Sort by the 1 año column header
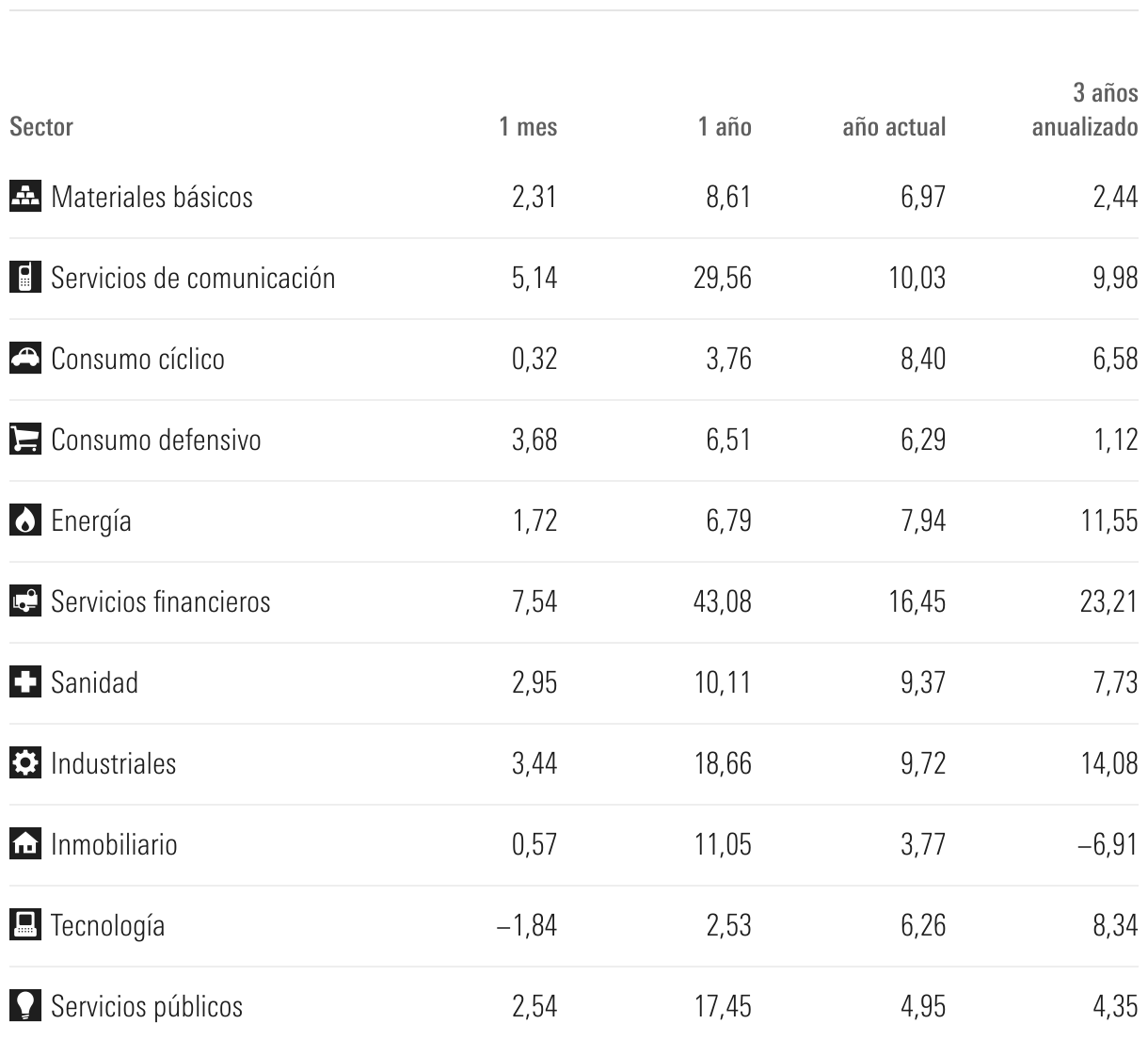Viewport: 1148px width, 1056px height. click(725, 126)
